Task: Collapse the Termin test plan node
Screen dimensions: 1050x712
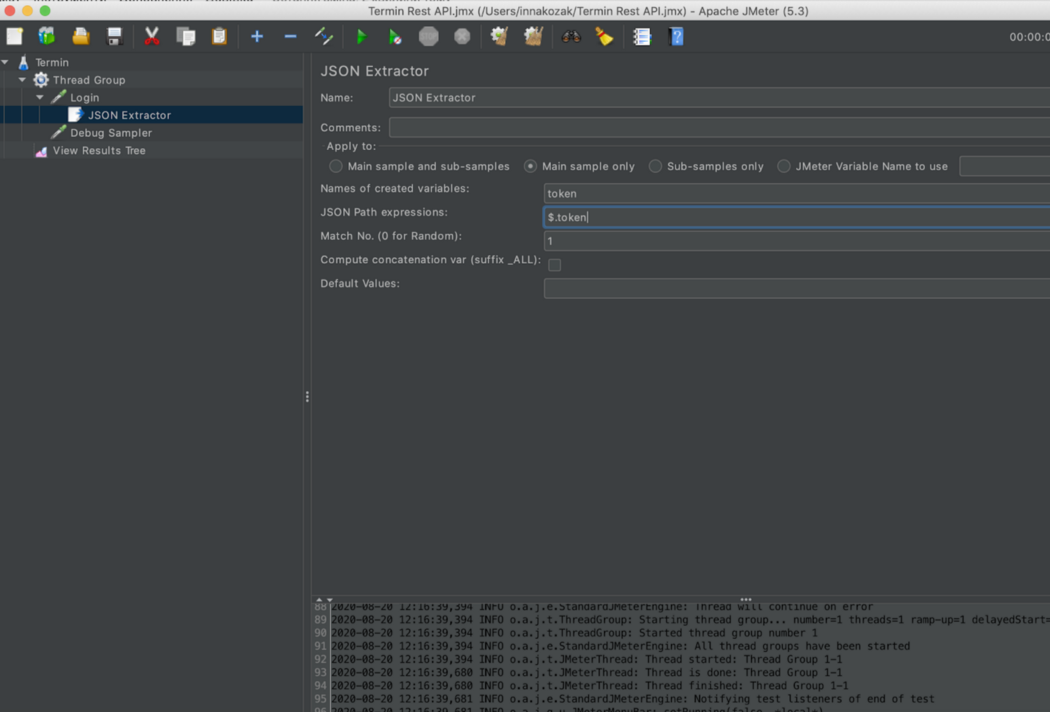Action: tap(6, 62)
